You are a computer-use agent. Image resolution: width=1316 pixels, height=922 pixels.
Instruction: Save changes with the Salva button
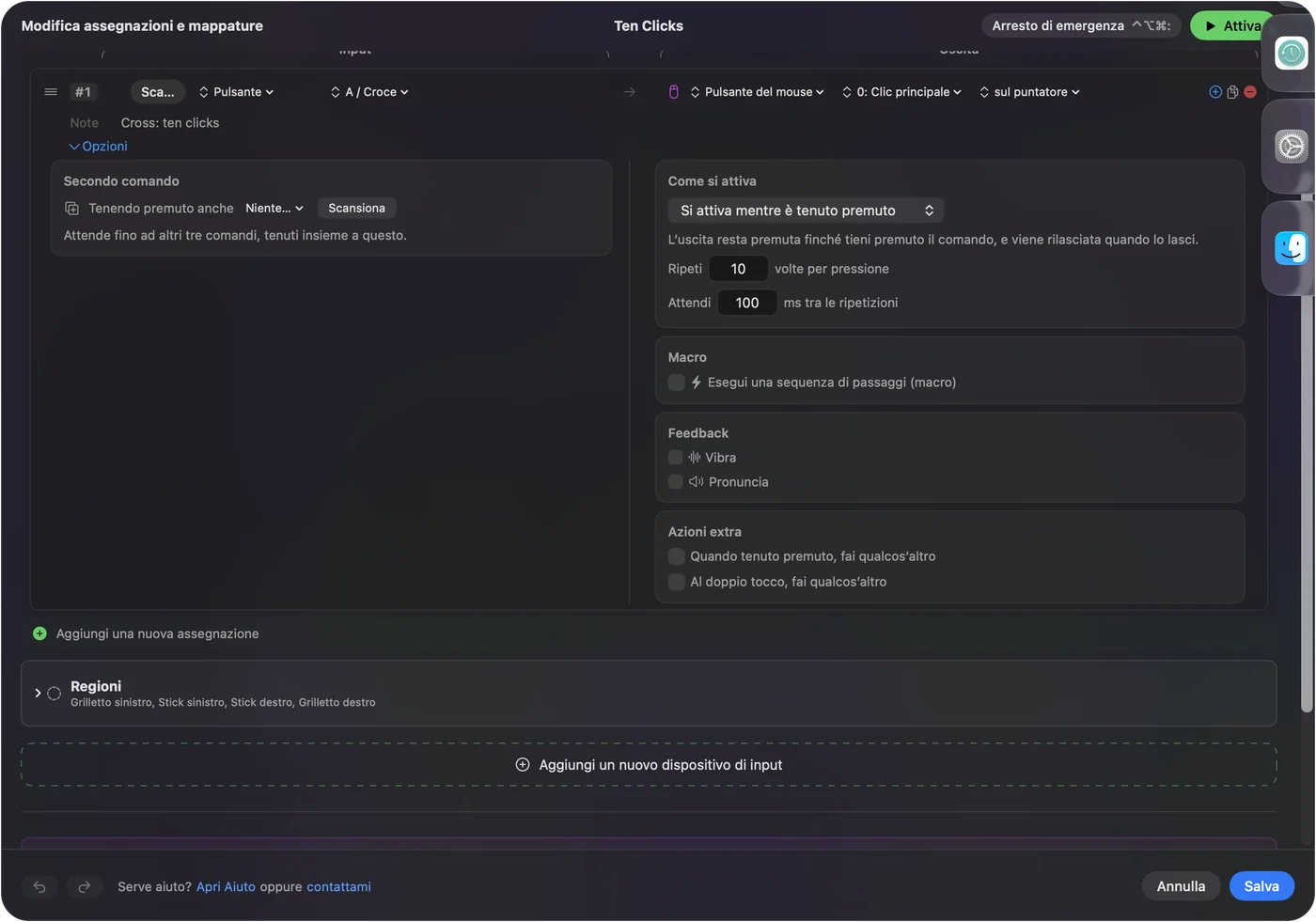click(x=1261, y=886)
